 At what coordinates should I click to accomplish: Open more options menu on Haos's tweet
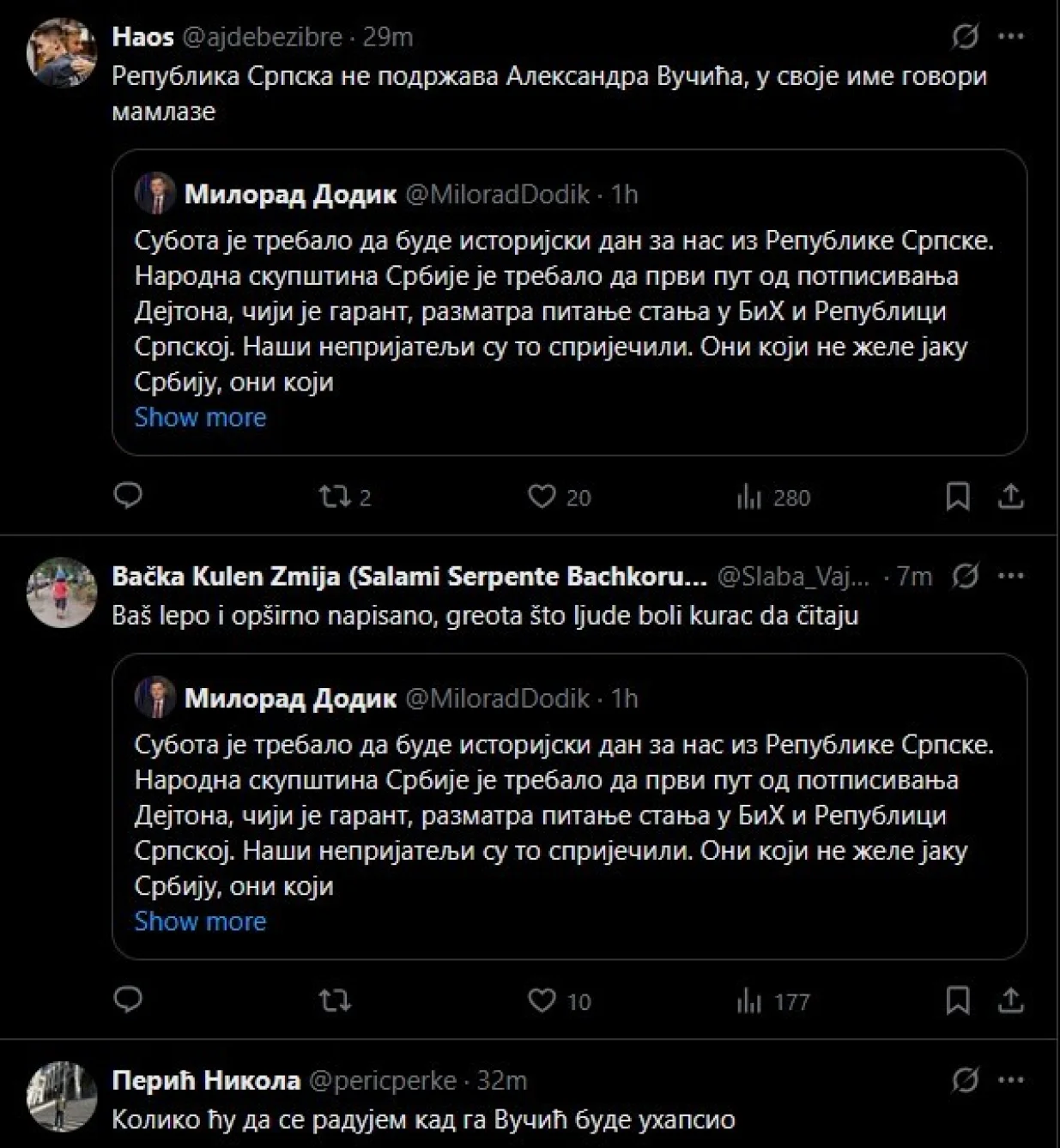(1011, 37)
